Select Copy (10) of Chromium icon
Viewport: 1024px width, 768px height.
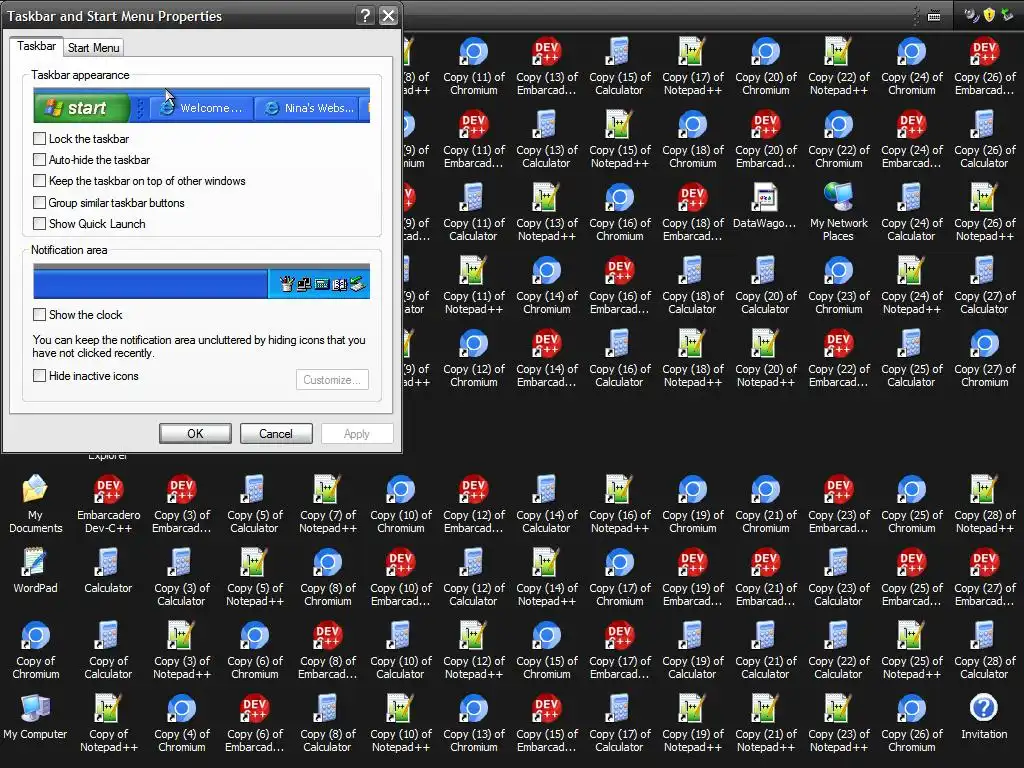(x=401, y=504)
